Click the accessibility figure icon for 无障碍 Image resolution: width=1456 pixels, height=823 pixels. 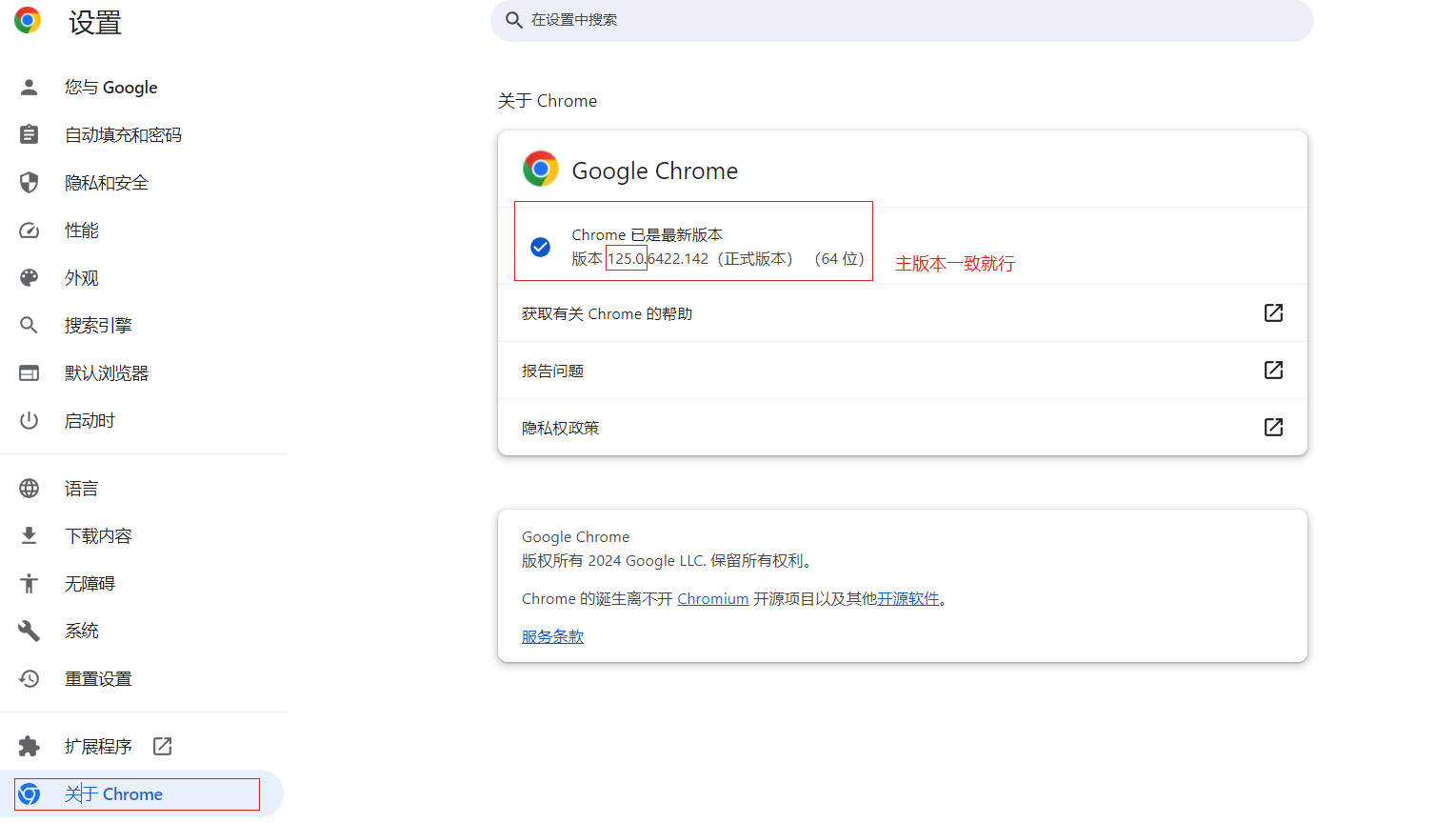tap(30, 584)
